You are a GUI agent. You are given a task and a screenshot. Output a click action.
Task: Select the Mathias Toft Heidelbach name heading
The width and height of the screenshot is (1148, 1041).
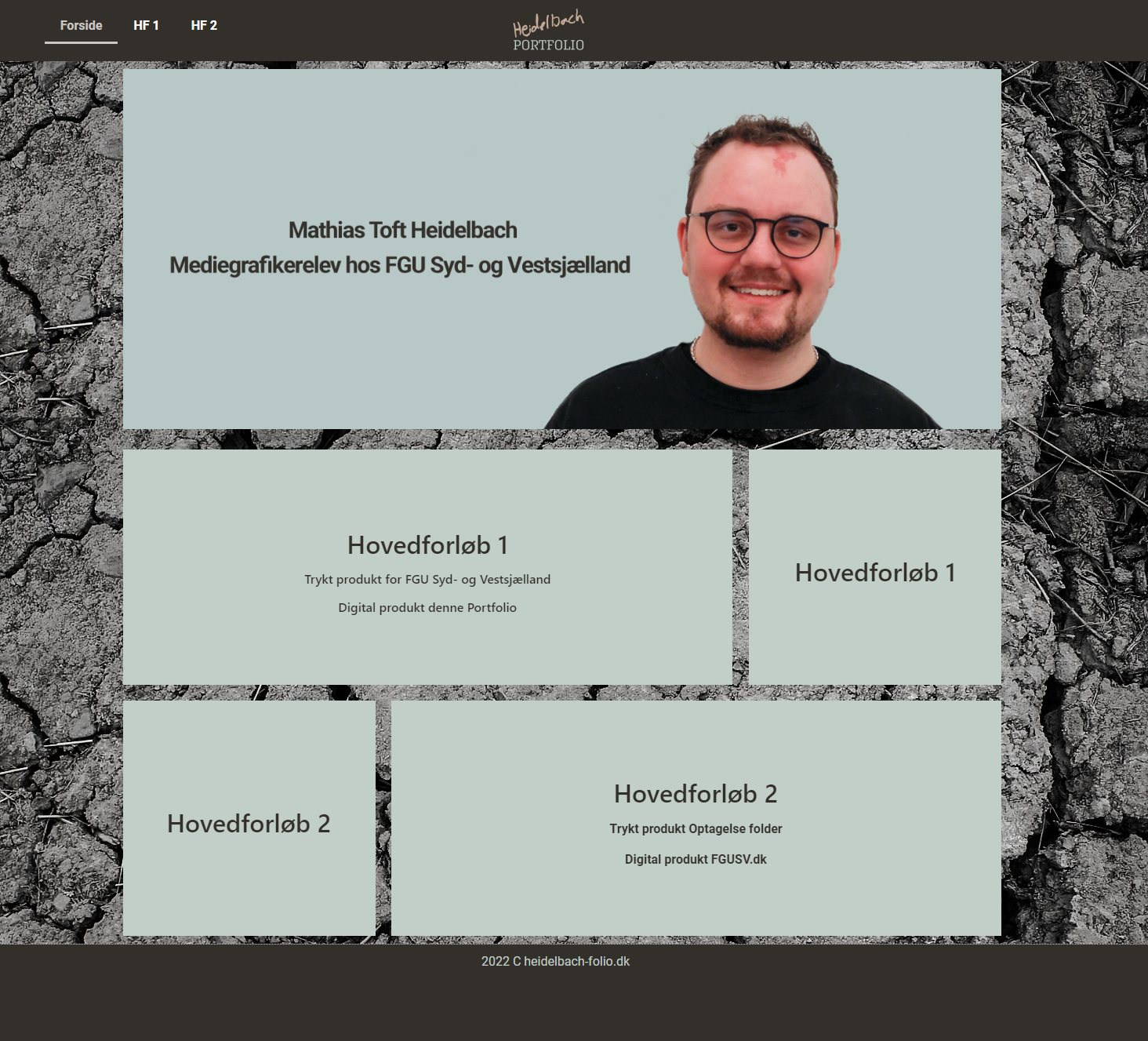[402, 230]
